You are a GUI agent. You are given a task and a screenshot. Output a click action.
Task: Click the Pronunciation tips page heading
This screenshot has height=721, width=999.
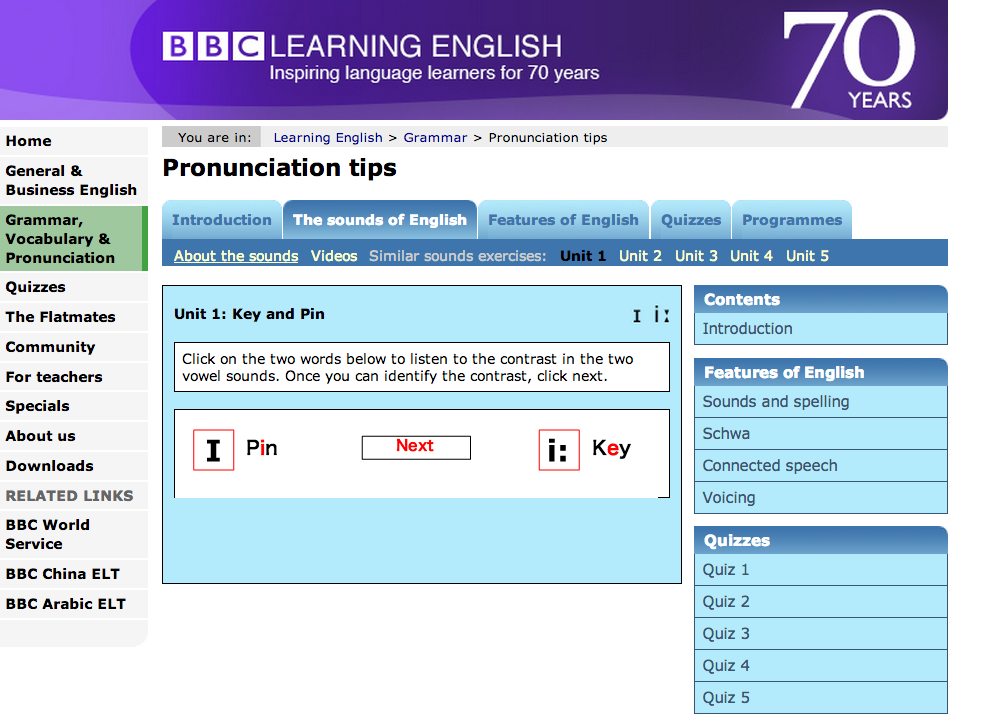click(280, 168)
